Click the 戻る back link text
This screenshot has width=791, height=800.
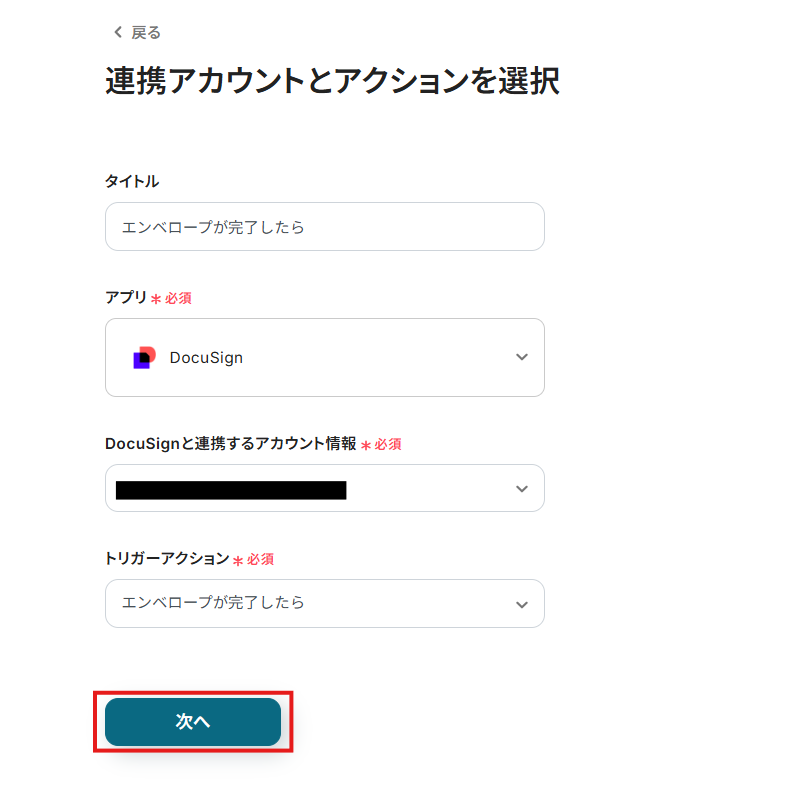(x=146, y=32)
